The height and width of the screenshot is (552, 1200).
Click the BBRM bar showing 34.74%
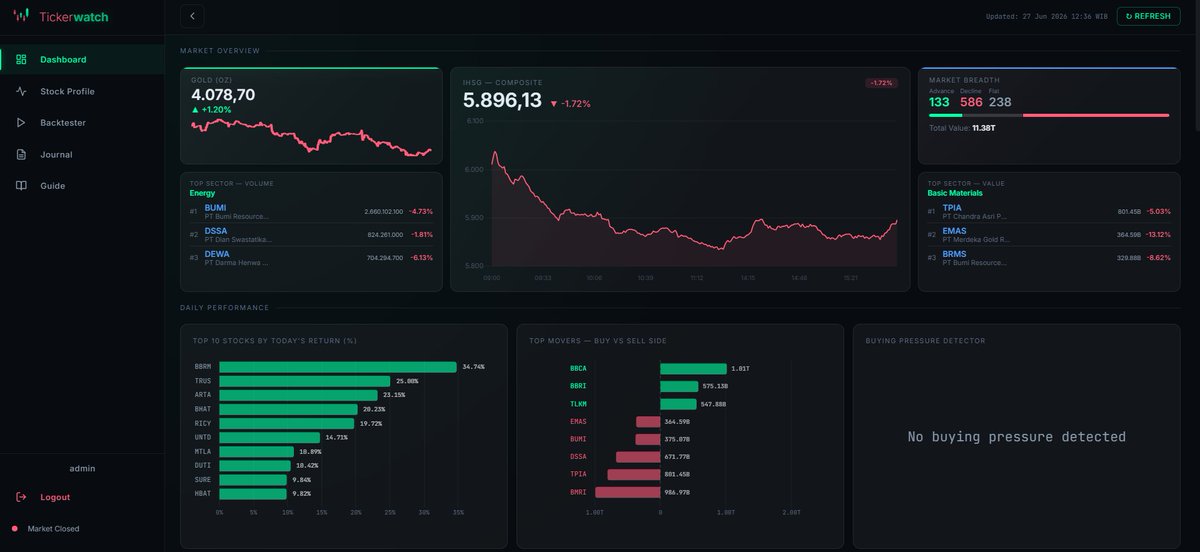tap(338, 367)
